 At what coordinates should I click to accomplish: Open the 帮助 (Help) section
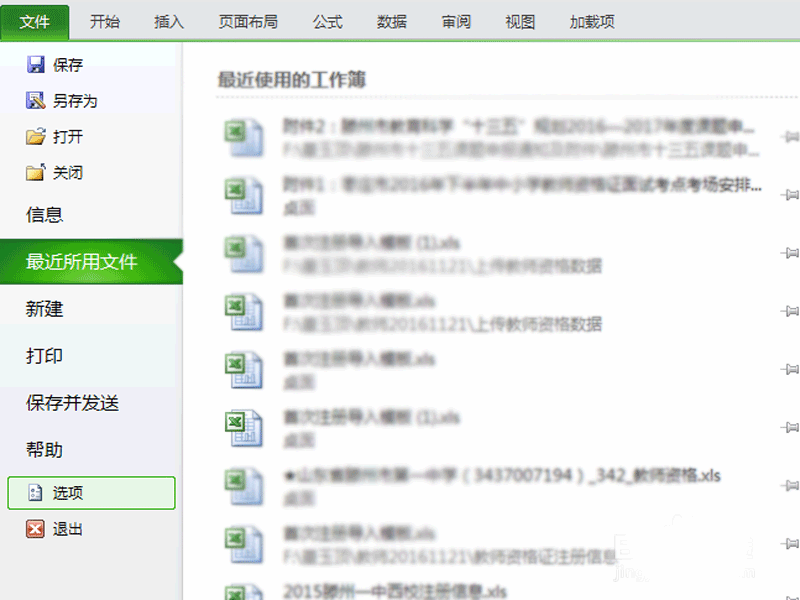tap(45, 450)
